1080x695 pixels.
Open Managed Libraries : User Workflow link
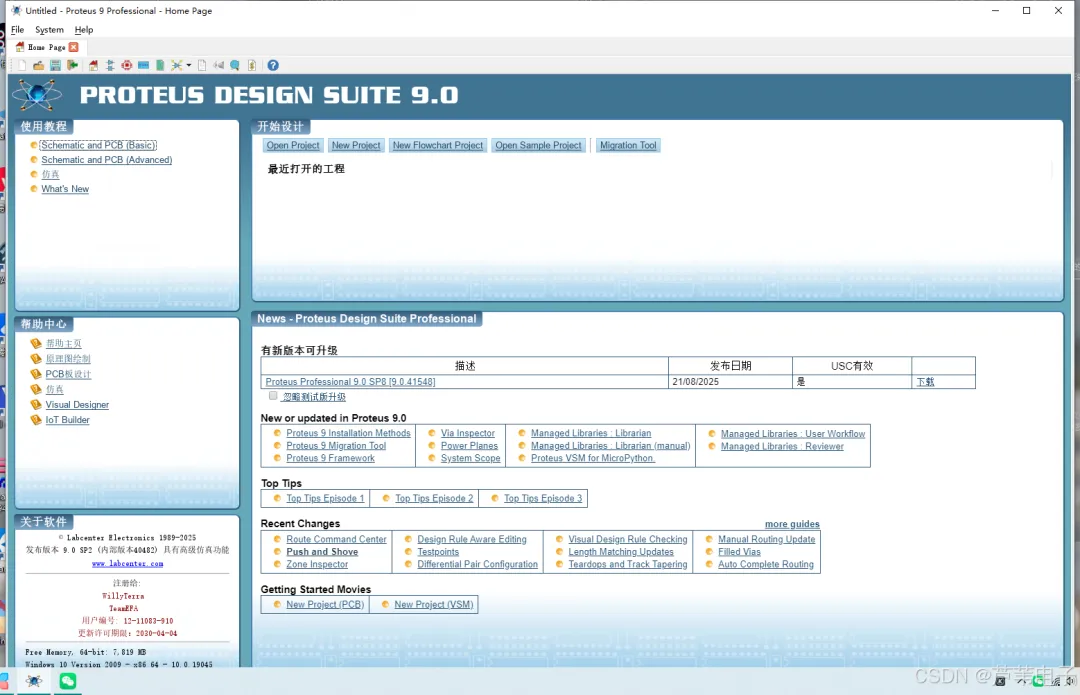click(793, 434)
